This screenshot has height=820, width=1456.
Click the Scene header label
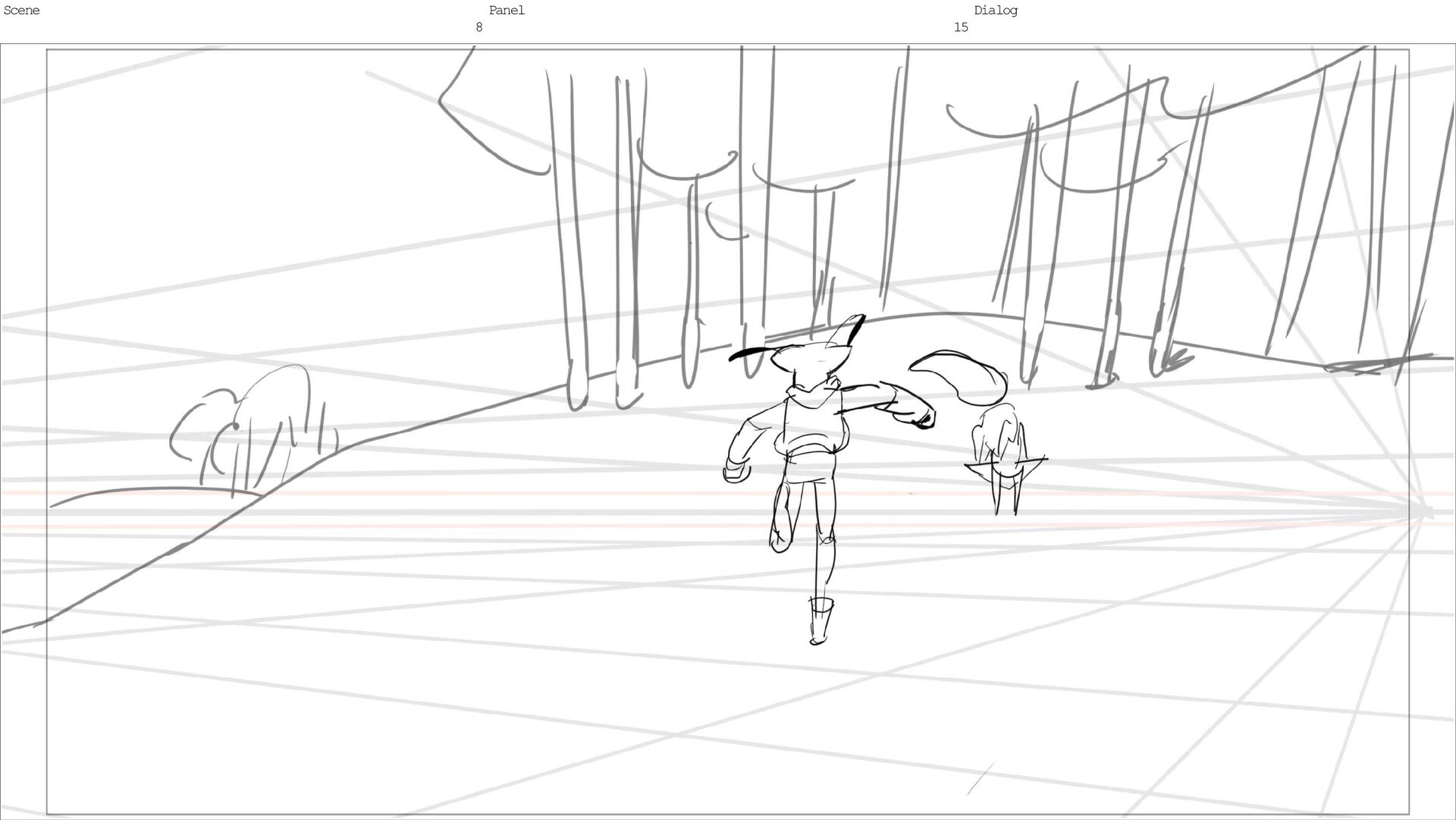21,11
